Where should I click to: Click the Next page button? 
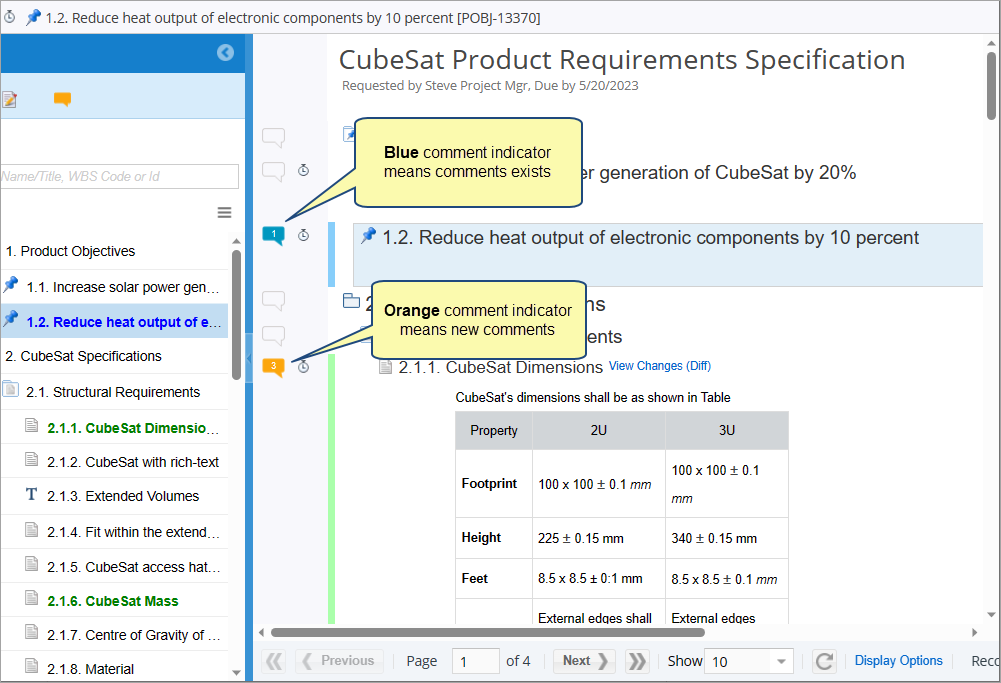584,661
